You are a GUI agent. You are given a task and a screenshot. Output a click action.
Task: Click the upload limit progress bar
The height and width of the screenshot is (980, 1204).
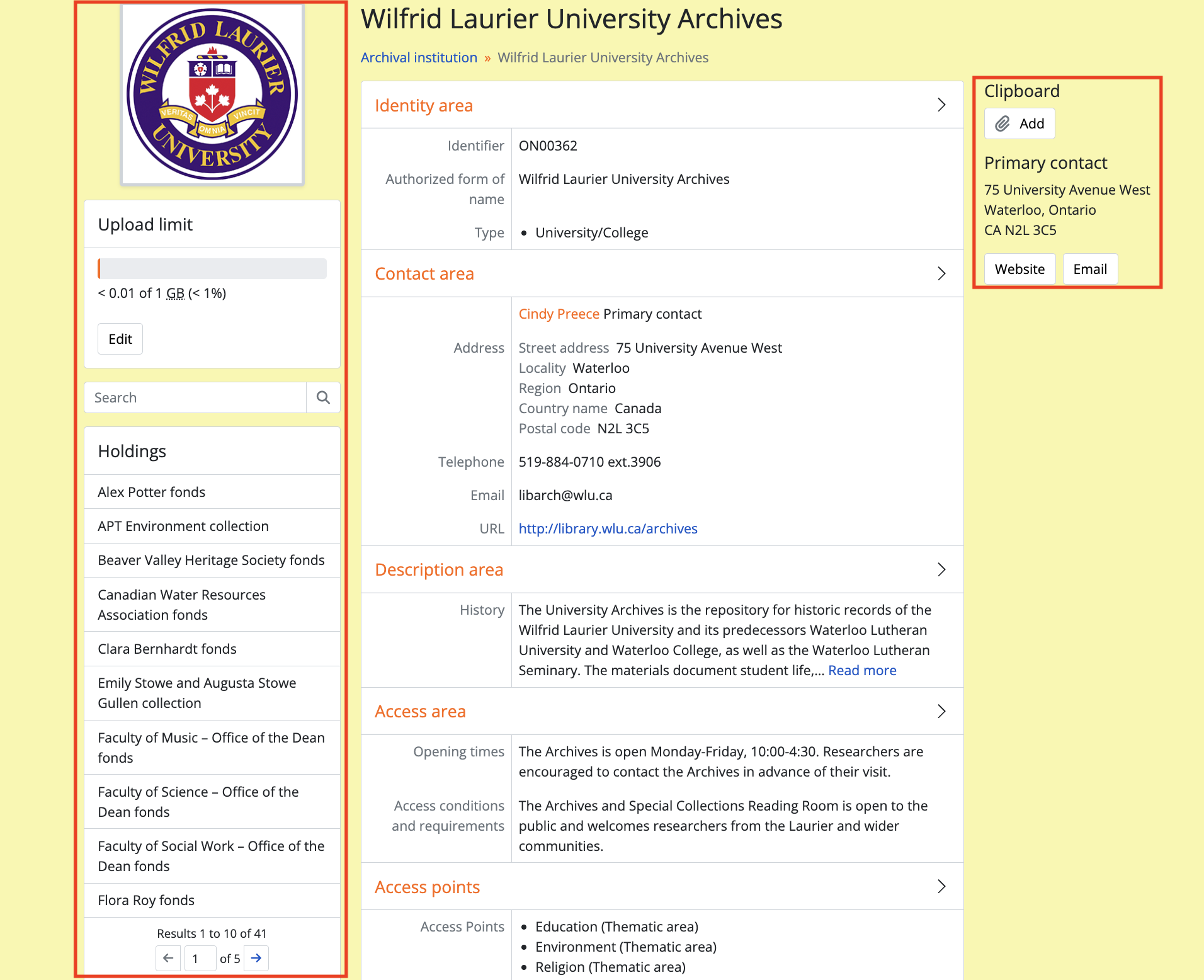(x=212, y=268)
